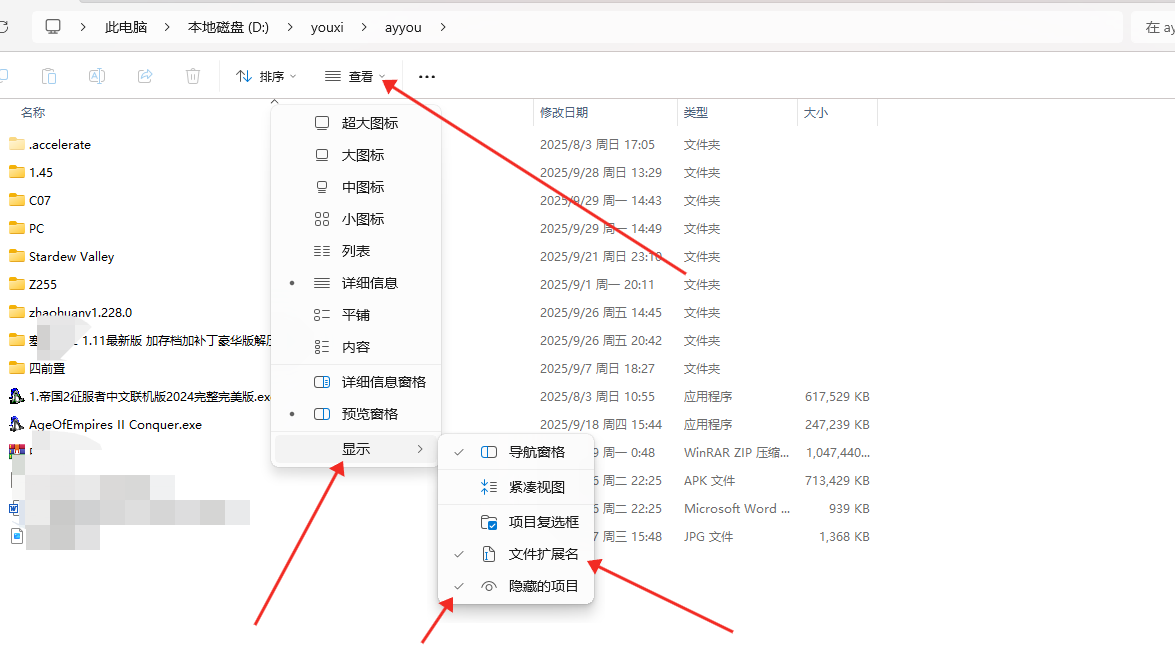This screenshot has width=1175, height=668.
Task: Select AgeOfEmpires II Conquer.exe file
Action: click(115, 424)
